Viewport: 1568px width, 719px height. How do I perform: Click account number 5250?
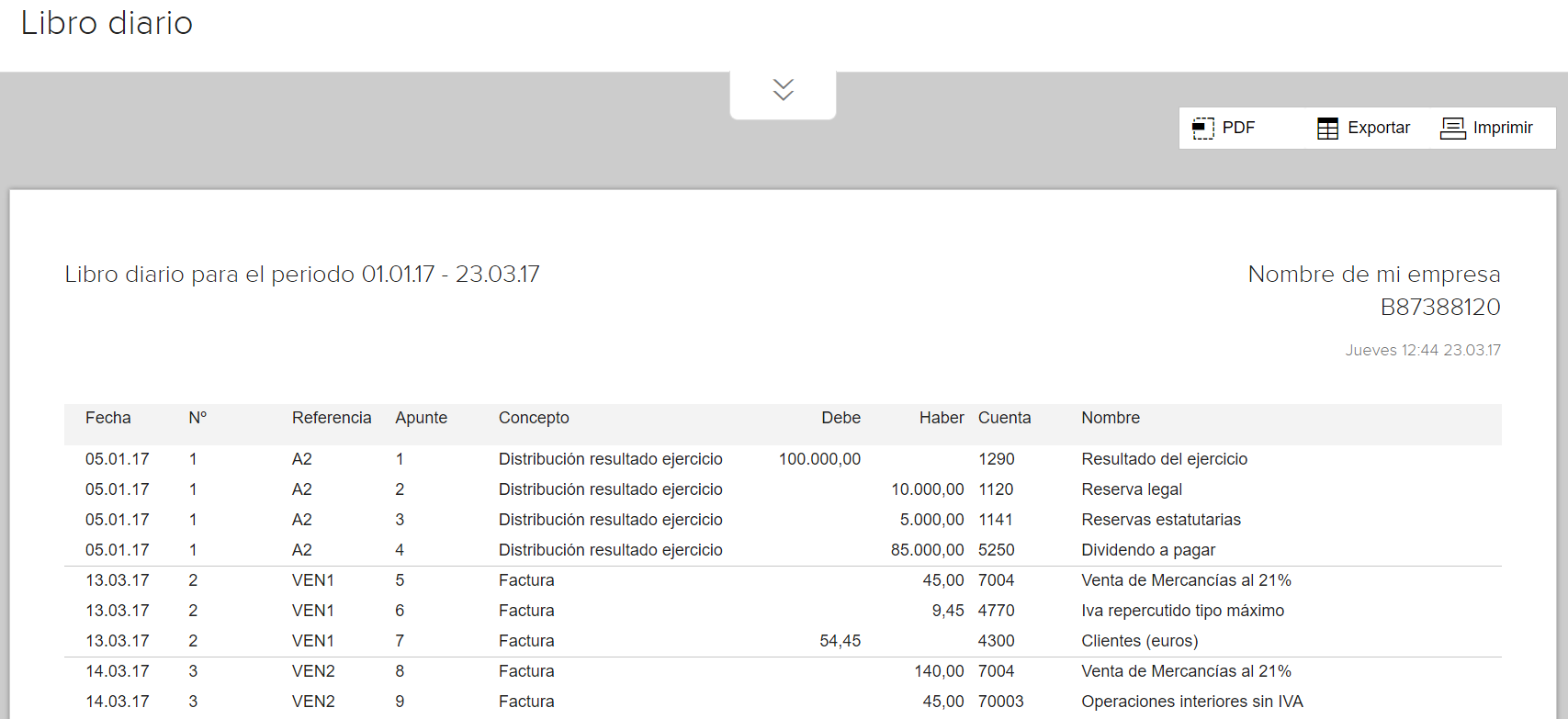click(997, 550)
